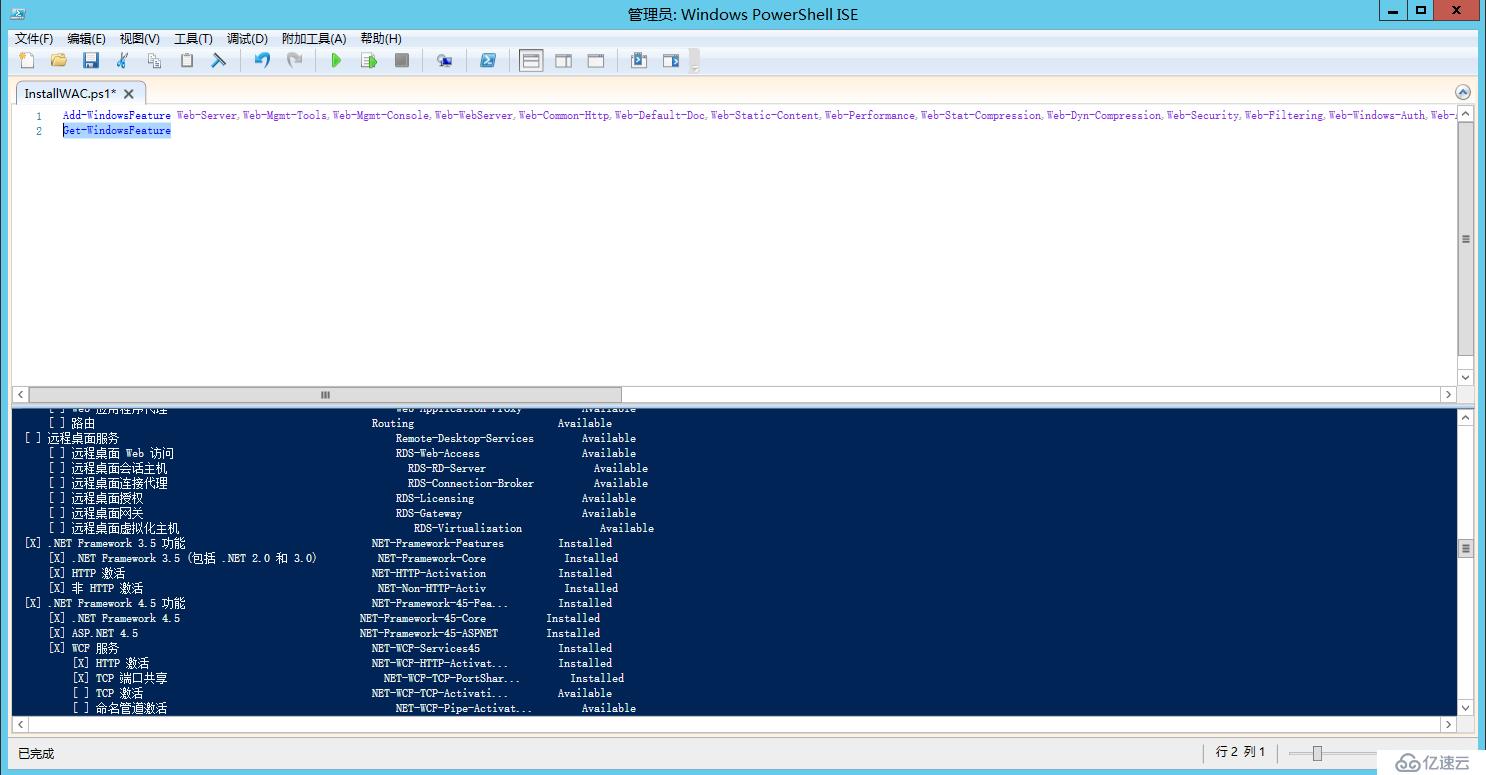The width and height of the screenshot is (1486, 775).
Task: Click Web-Mgmt-Tools in the script line
Action: pyautogui.click(x=285, y=116)
